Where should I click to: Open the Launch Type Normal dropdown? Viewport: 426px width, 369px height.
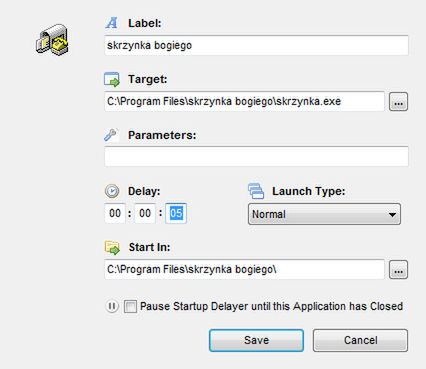[324, 214]
